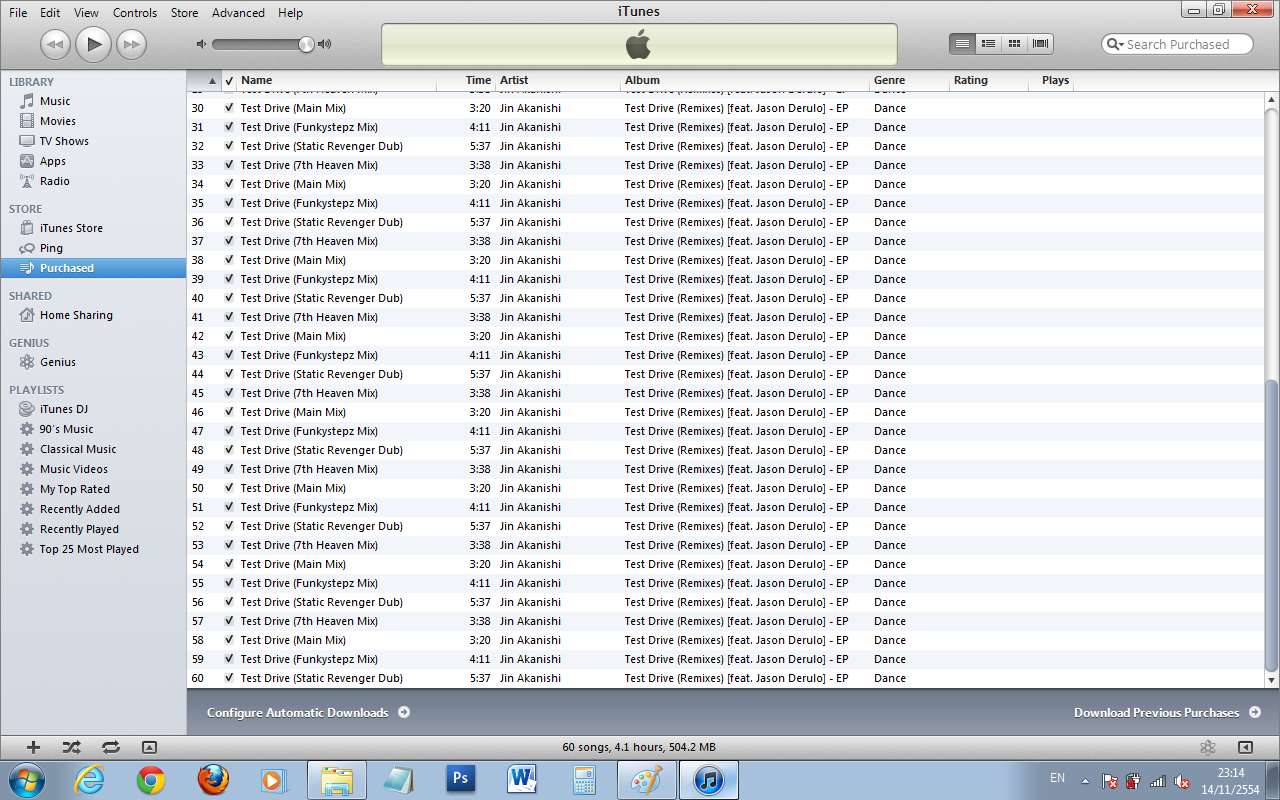Click Configure Automatic Downloads link
This screenshot has width=1280, height=800.
[x=308, y=713]
